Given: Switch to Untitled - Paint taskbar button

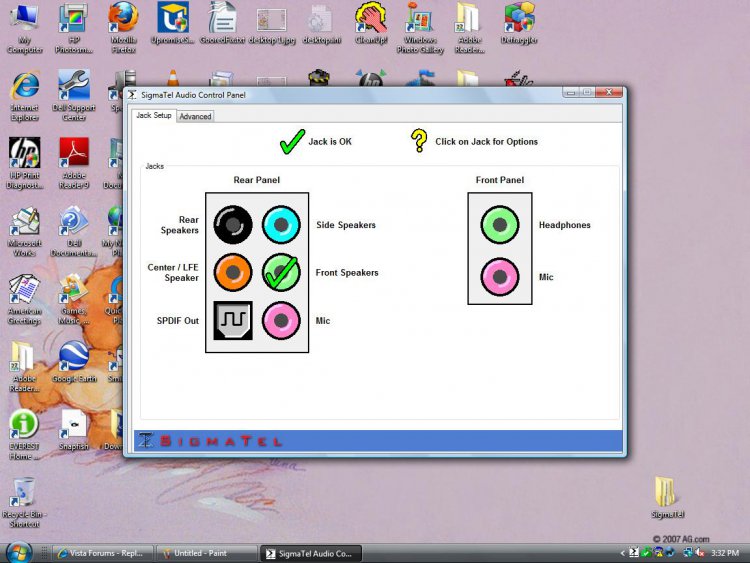Looking at the screenshot, I should [207, 553].
